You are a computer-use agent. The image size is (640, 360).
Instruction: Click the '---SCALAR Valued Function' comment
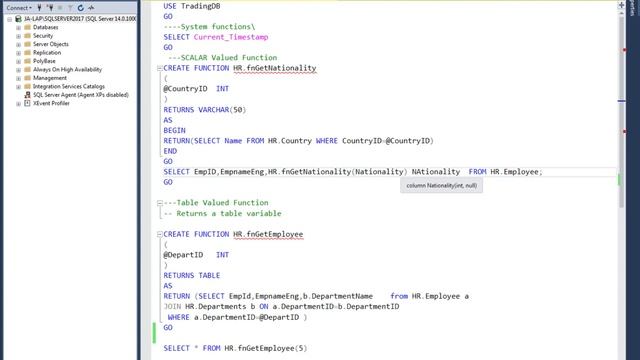click(x=222, y=58)
